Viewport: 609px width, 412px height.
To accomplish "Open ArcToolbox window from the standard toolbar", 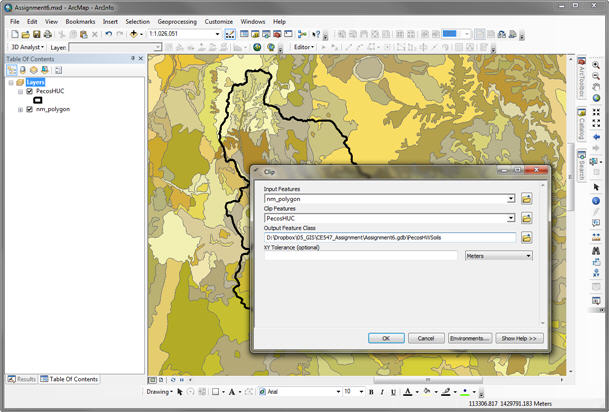I will tap(277, 34).
